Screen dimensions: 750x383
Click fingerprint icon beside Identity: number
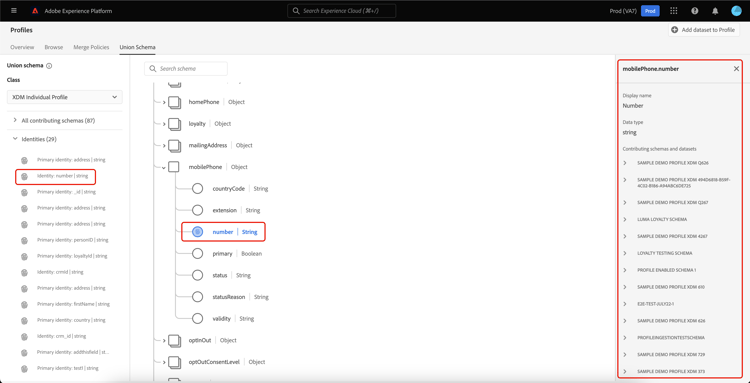(24, 176)
